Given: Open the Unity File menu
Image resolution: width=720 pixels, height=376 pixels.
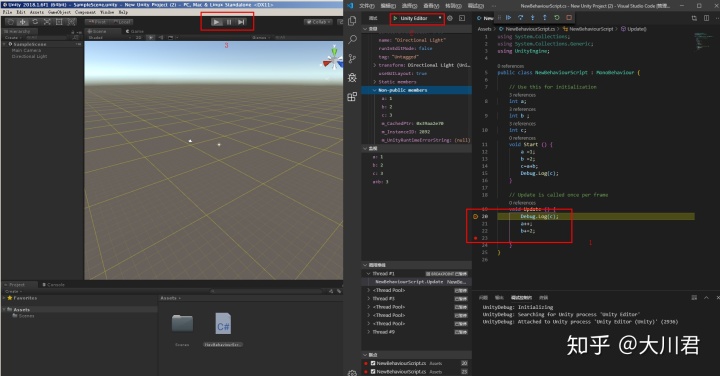Looking at the screenshot, I should click(x=7, y=12).
